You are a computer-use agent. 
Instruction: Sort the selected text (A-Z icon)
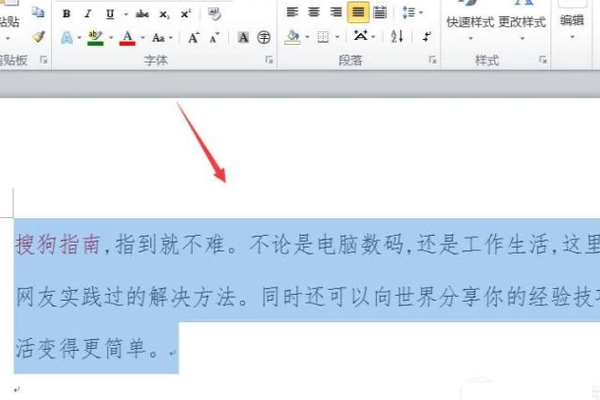coord(397,36)
